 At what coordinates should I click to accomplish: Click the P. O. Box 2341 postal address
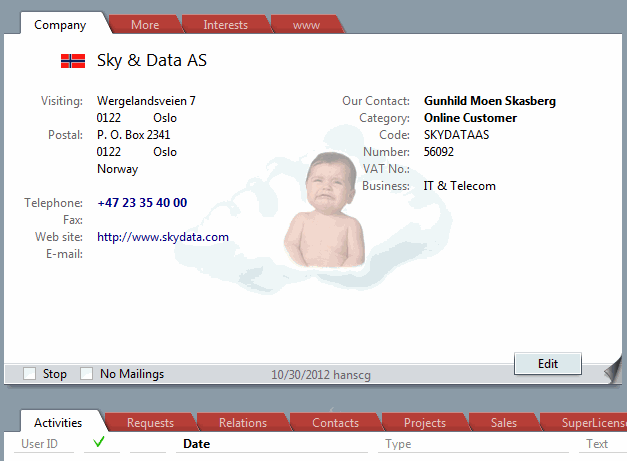[134, 135]
